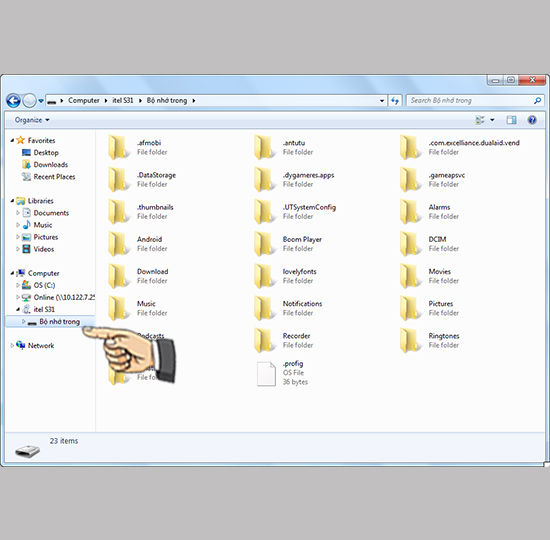This screenshot has width=550, height=540.
Task: Open dropdown arrow after Computer breadcrumb
Action: (106, 101)
